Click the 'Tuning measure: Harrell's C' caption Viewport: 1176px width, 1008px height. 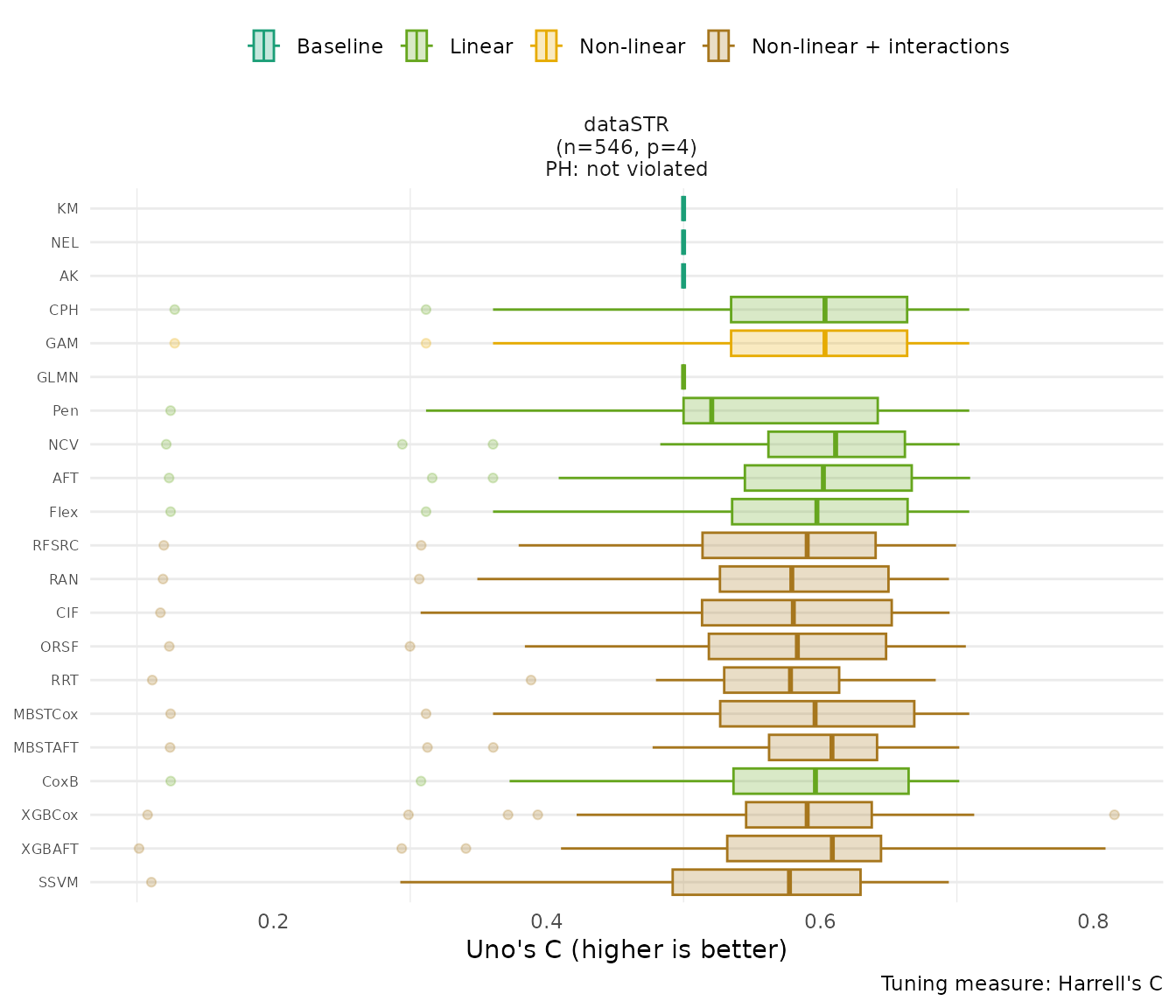click(1021, 983)
